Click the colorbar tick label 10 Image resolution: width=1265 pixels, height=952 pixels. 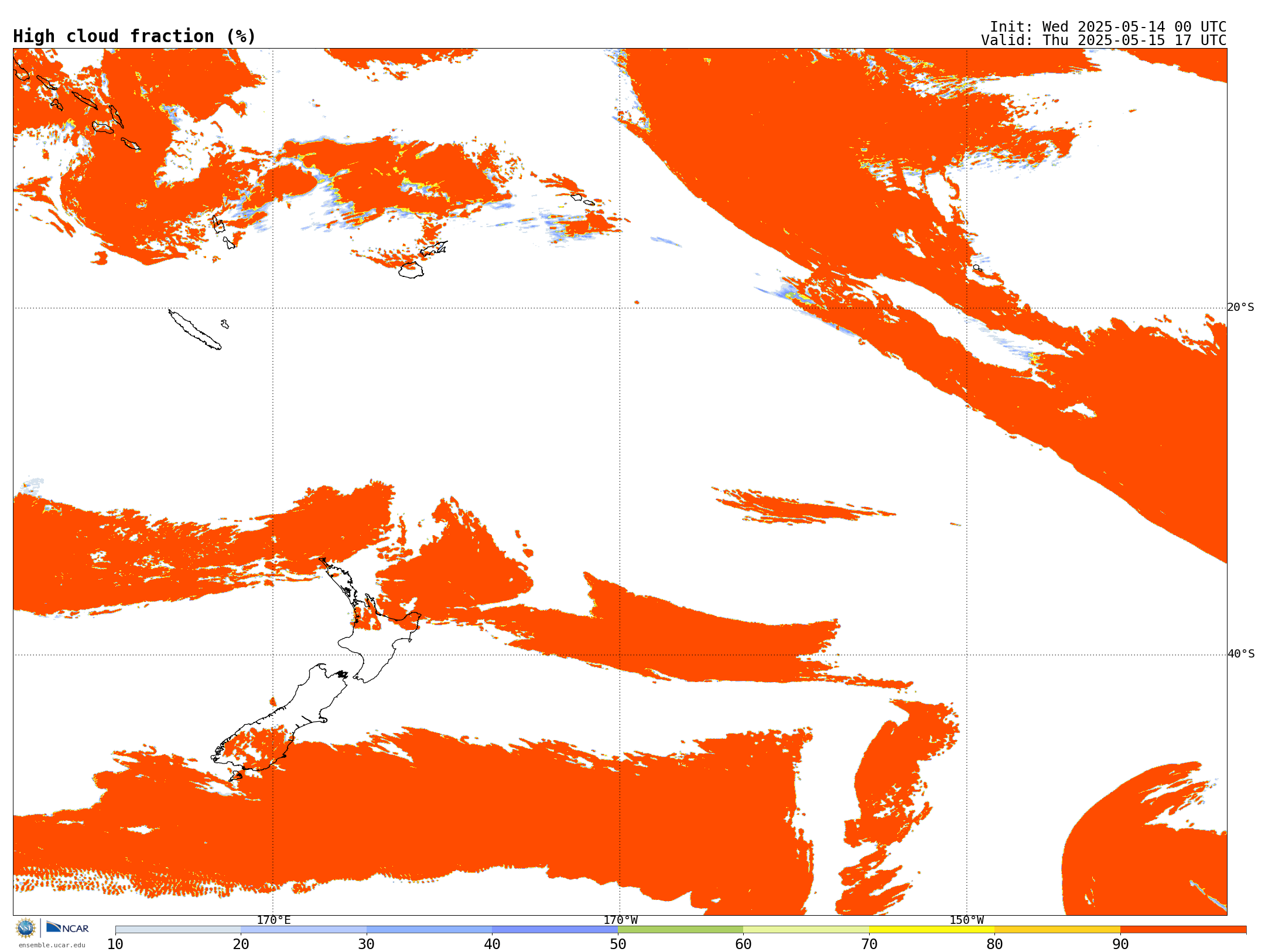[115, 944]
